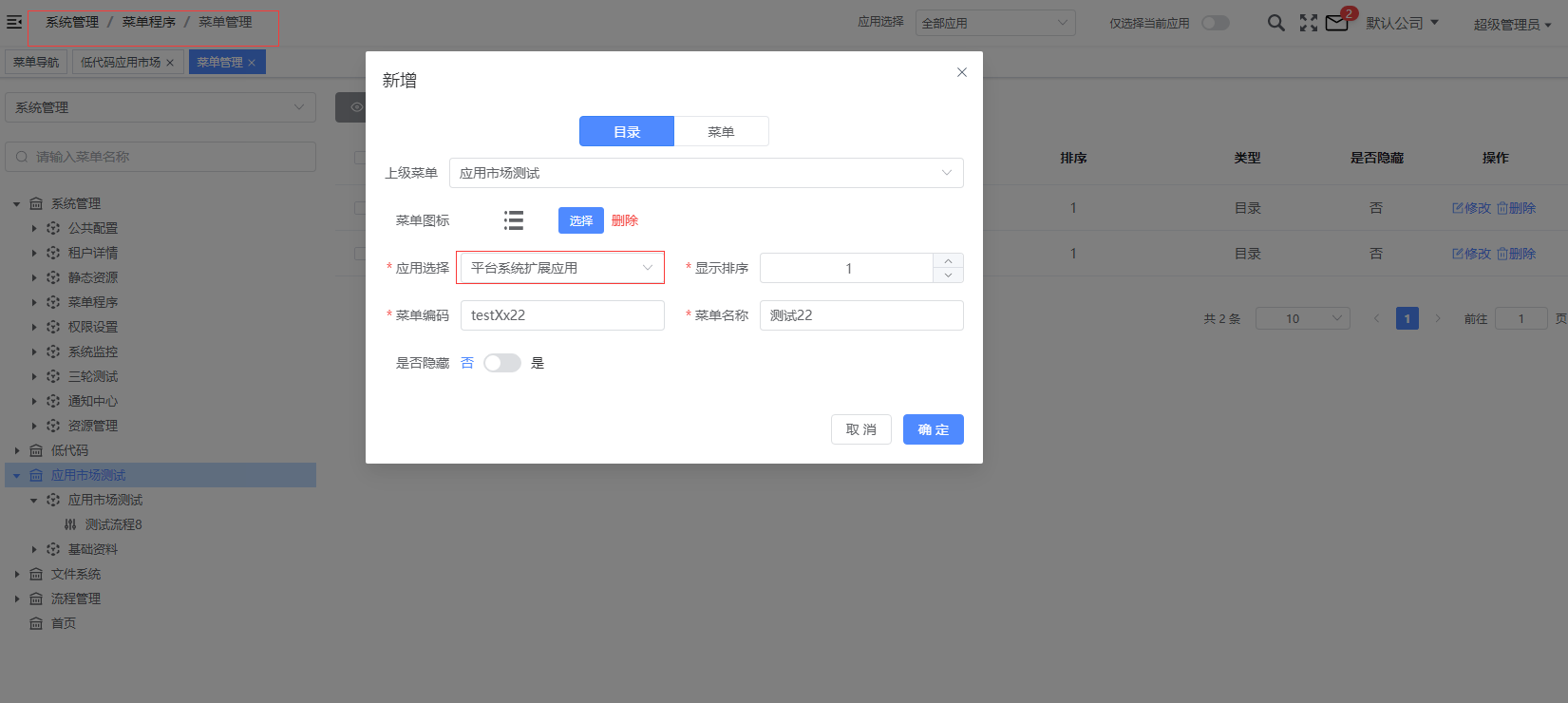Click 修改 in the first table row

1471,208
